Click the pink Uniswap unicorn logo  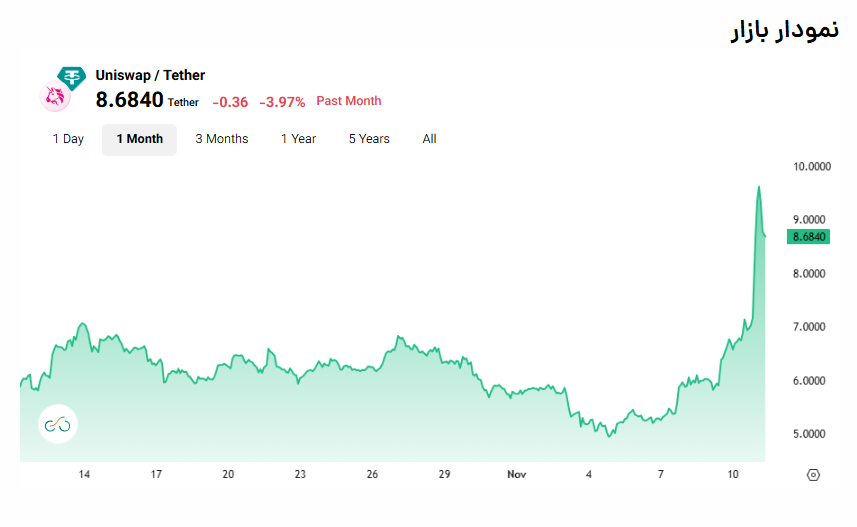(x=54, y=97)
